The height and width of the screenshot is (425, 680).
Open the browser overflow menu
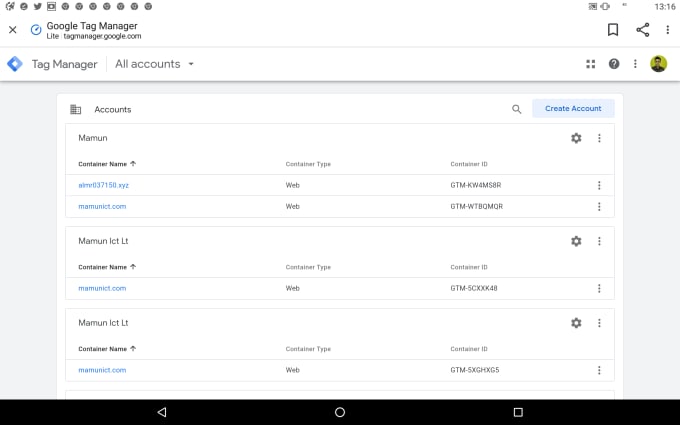click(667, 30)
